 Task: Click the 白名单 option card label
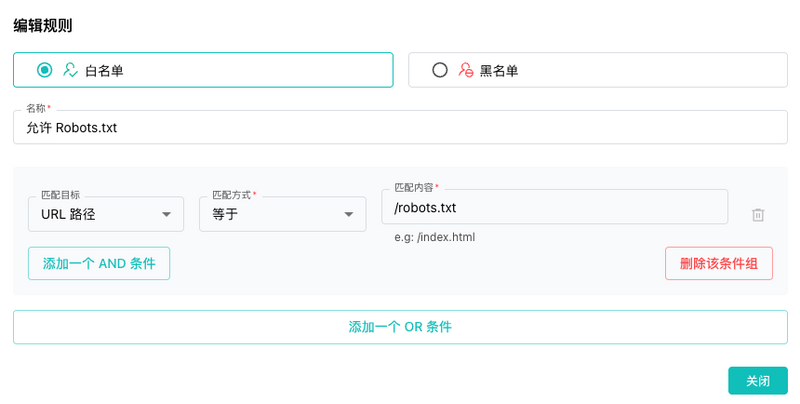point(104,70)
